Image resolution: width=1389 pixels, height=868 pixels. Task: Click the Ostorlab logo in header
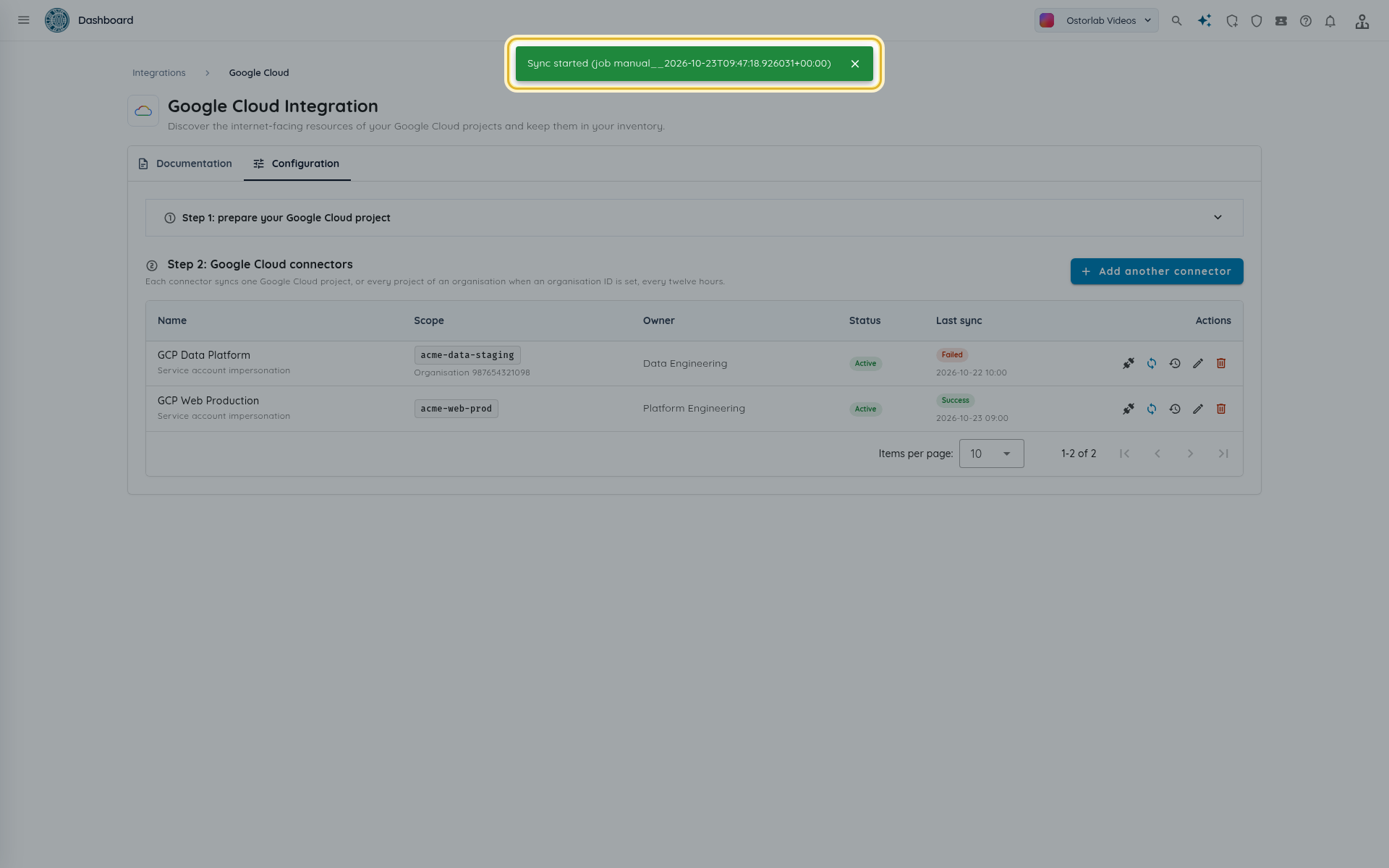click(57, 20)
